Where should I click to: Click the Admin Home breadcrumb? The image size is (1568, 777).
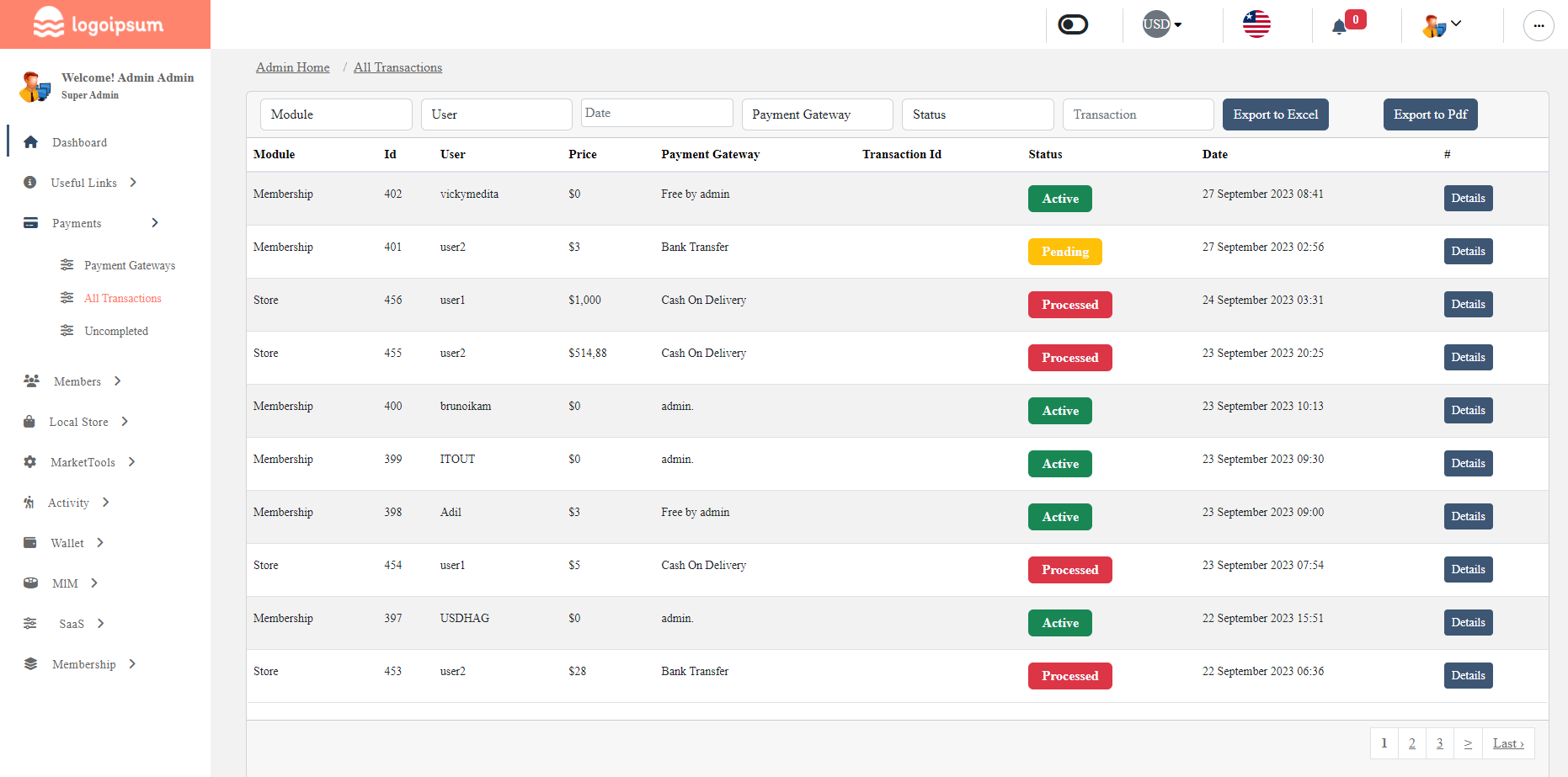click(292, 67)
